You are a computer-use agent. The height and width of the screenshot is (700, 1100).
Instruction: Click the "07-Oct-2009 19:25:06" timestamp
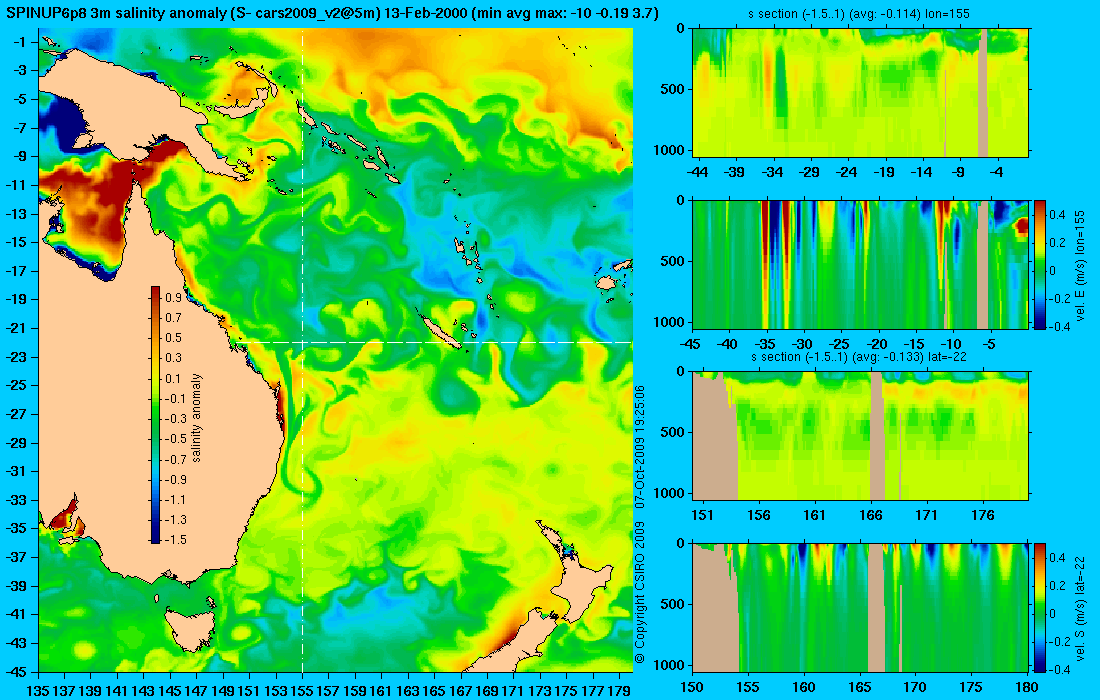pos(639,447)
